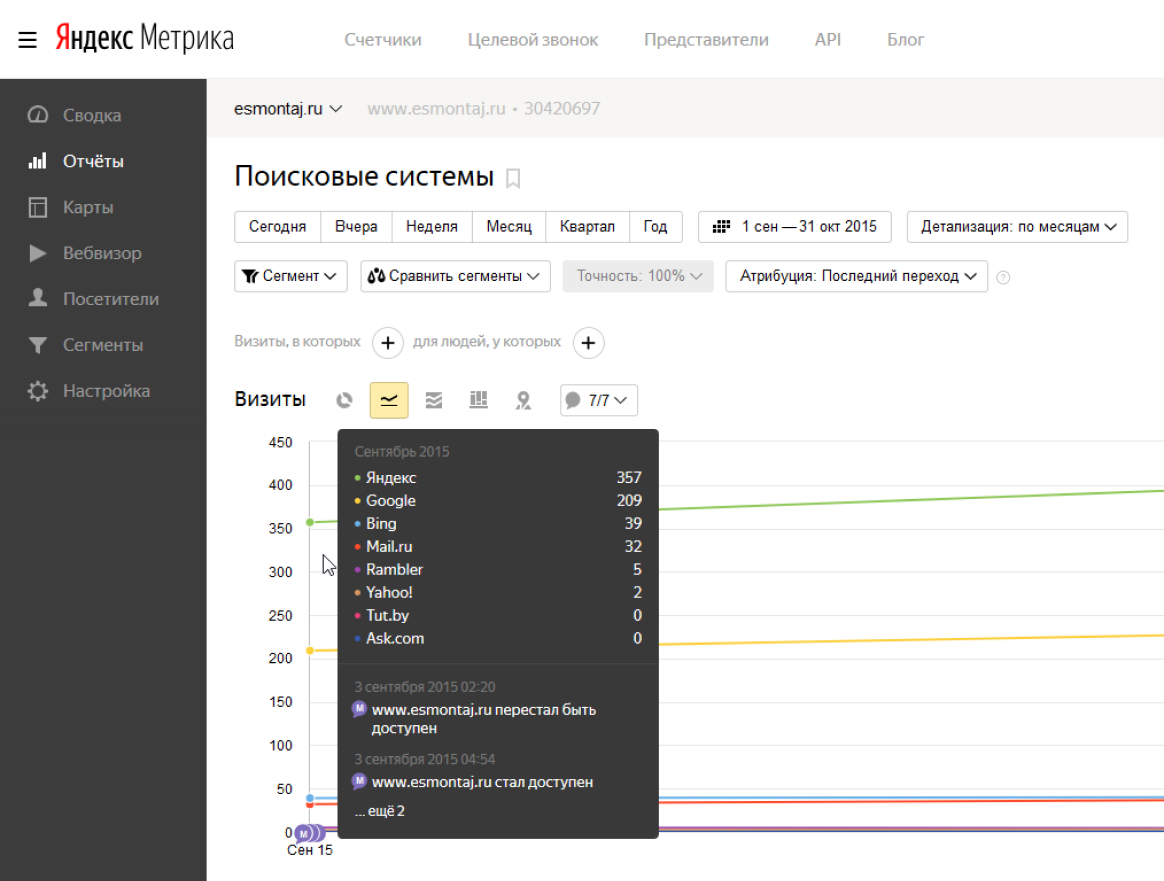Click the Настройка gear icon
The image size is (1164, 881).
pyautogui.click(x=38, y=391)
